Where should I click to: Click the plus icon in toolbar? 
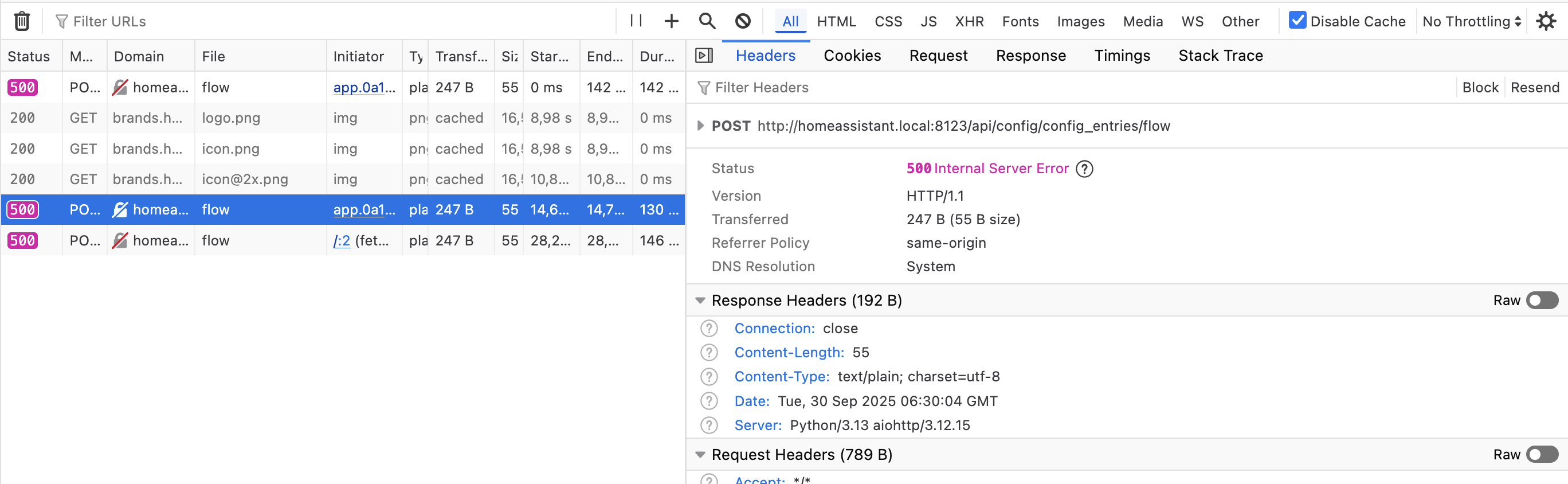pyautogui.click(x=671, y=21)
